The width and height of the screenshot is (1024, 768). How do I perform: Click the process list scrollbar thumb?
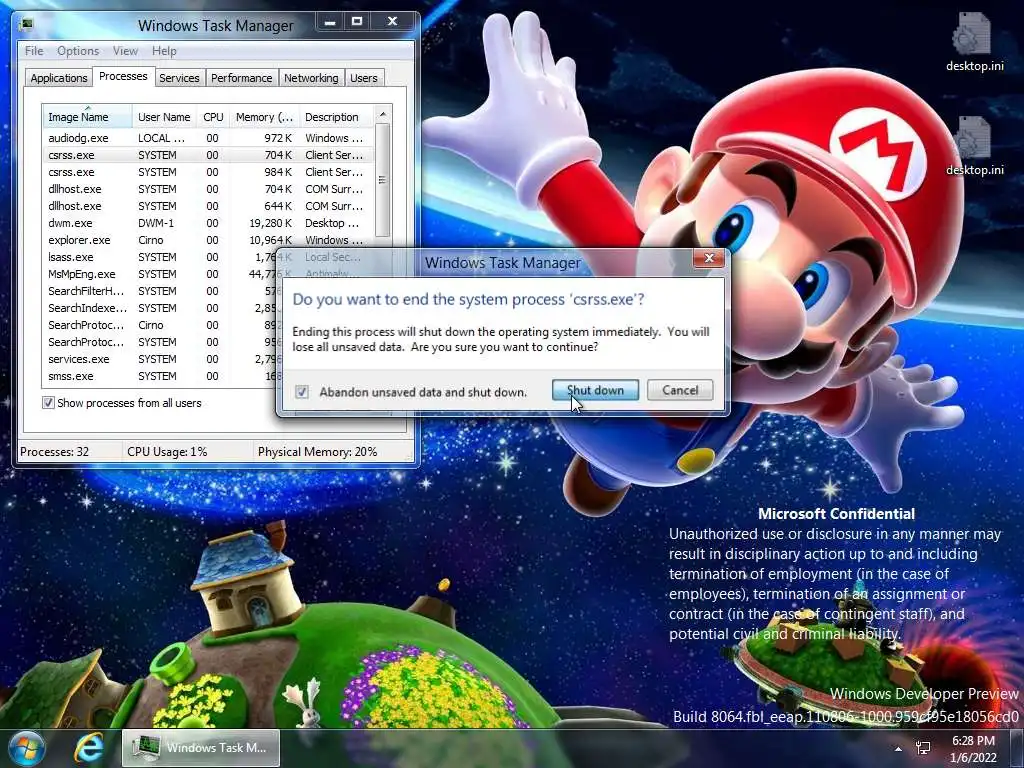click(x=383, y=180)
